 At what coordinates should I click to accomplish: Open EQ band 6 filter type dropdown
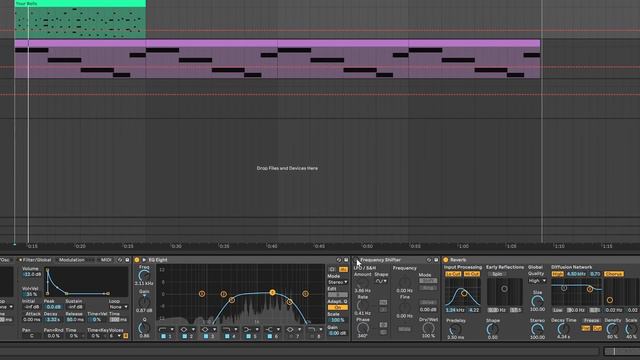[x=278, y=329]
